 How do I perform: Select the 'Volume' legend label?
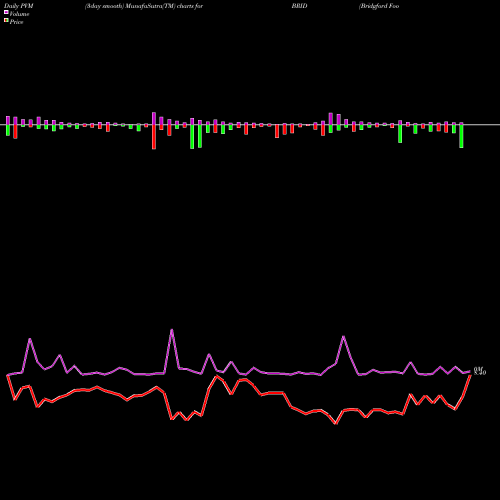pyautogui.click(x=19, y=14)
